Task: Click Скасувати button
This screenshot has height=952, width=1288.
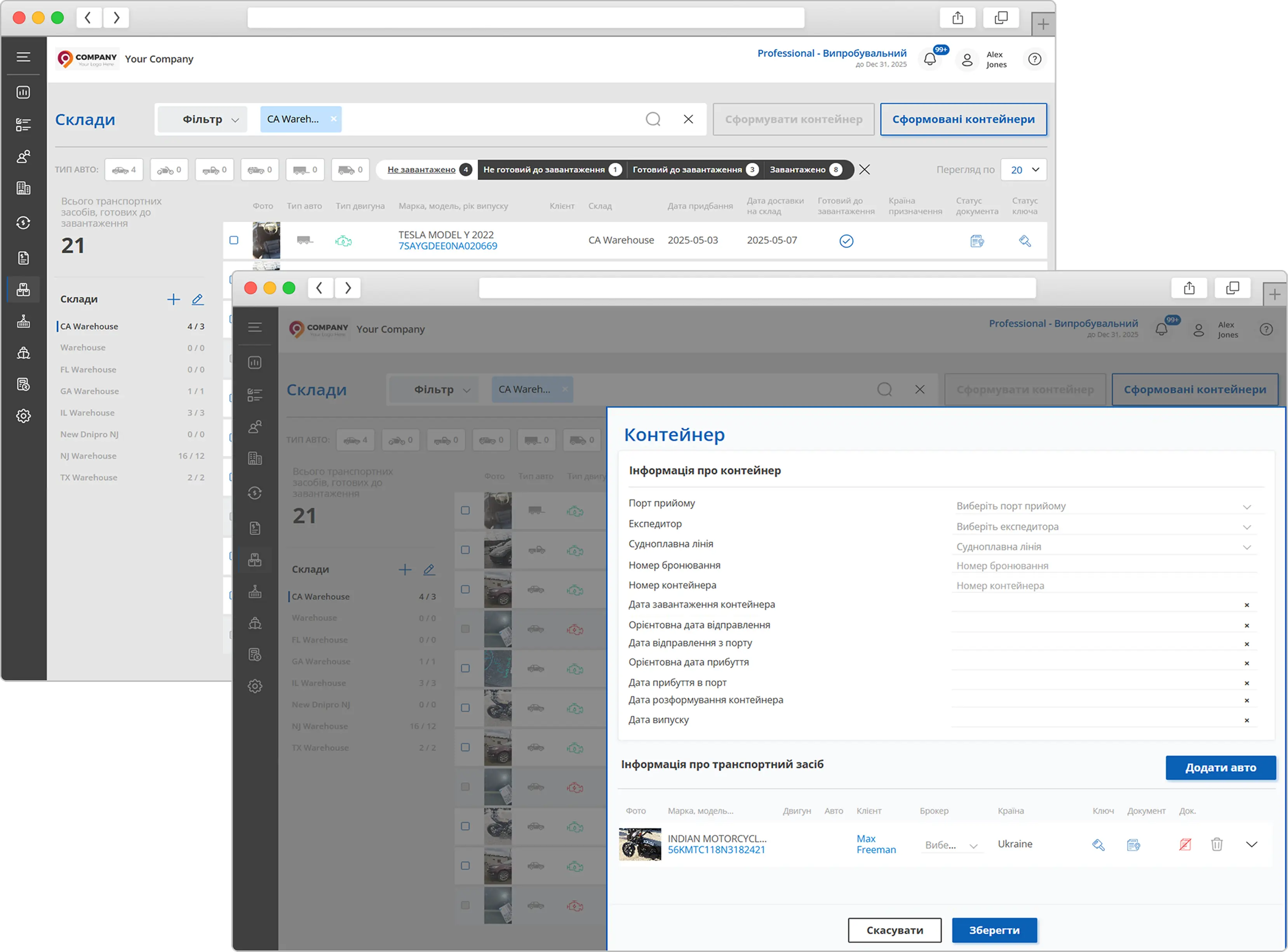Action: pos(895,930)
